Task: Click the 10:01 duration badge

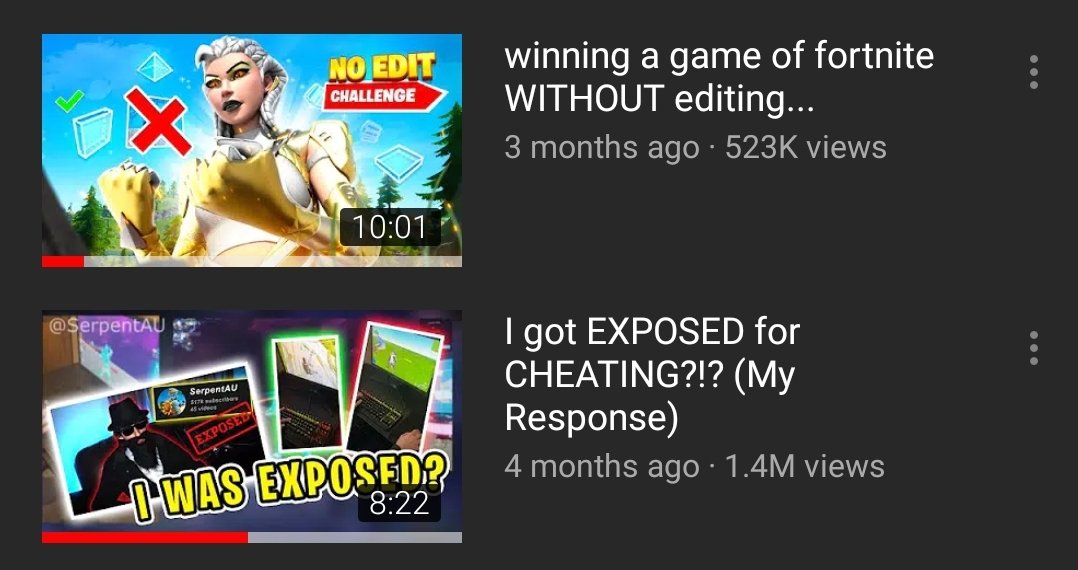Action: [390, 228]
